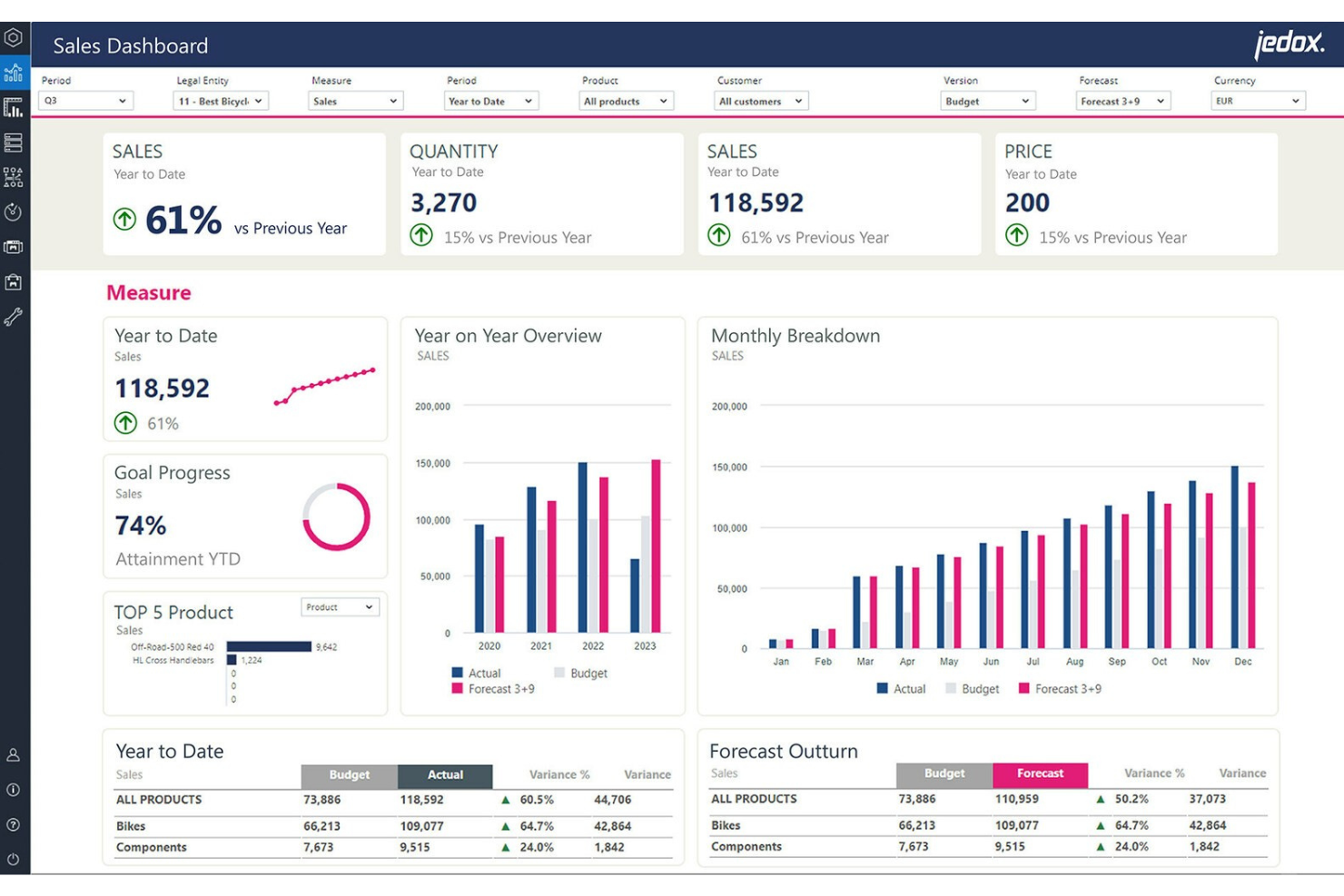The height and width of the screenshot is (896, 1344).
Task: Open the shapes modeler icon in sidebar
Action: [x=14, y=177]
